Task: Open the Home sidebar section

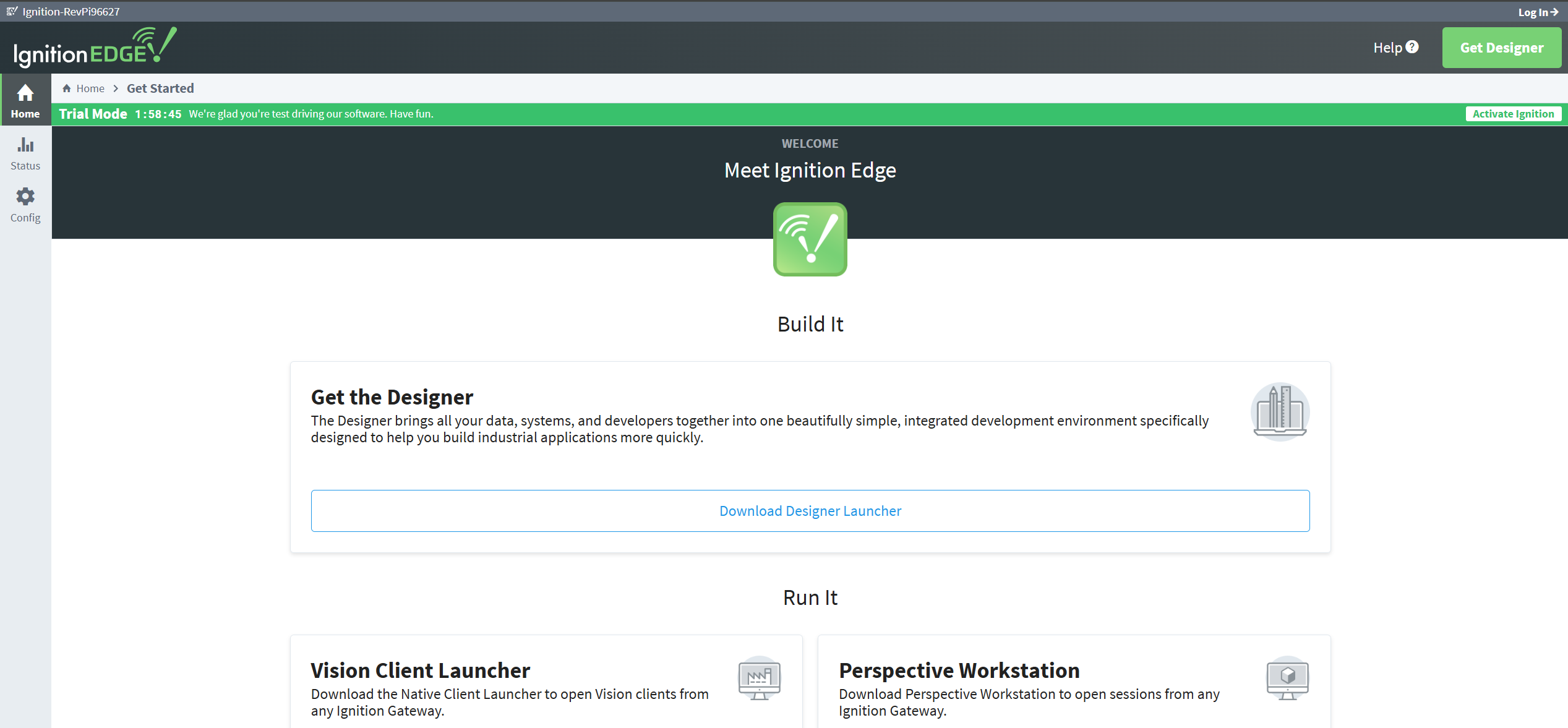Action: click(x=25, y=100)
